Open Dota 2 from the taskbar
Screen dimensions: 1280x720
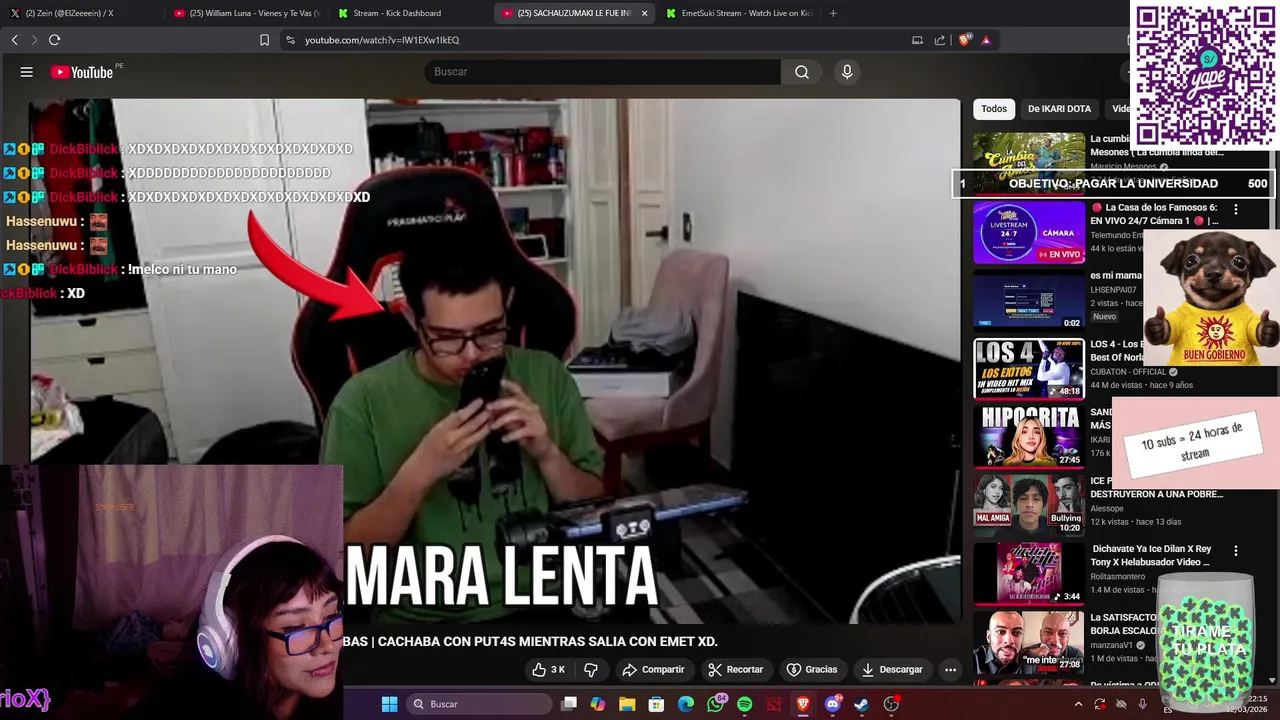pos(773,704)
